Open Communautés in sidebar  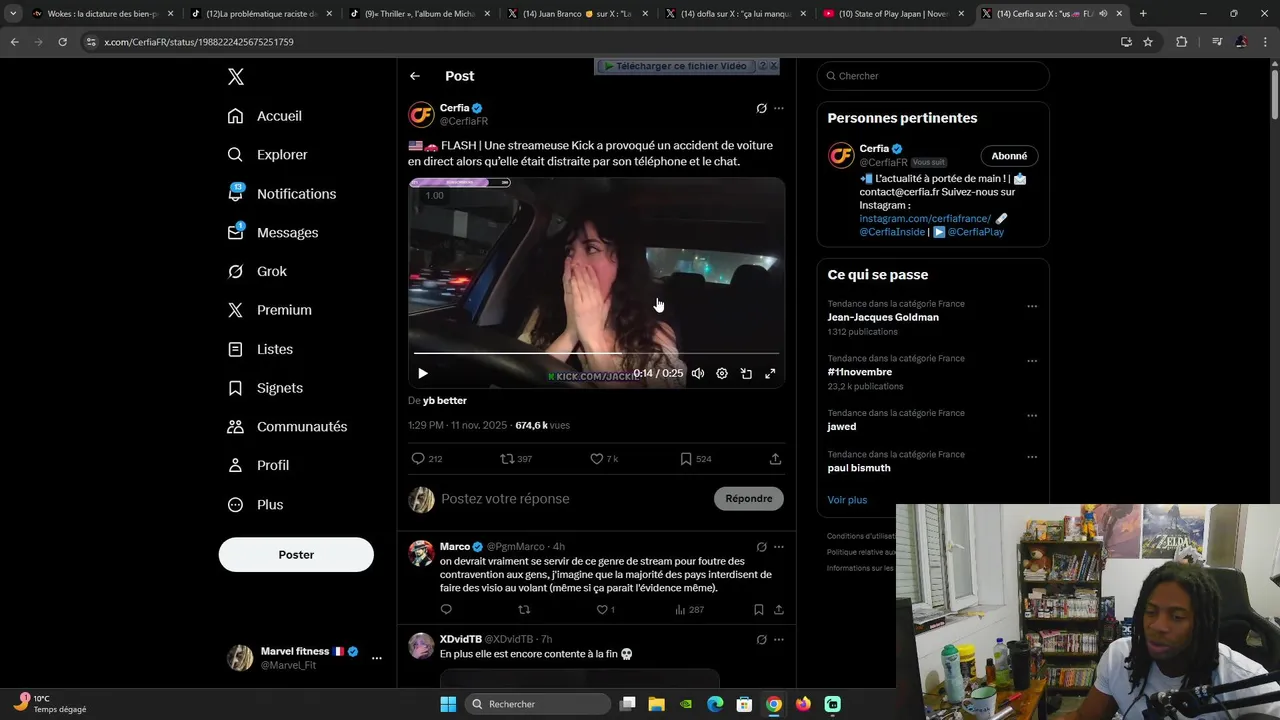coord(287,427)
